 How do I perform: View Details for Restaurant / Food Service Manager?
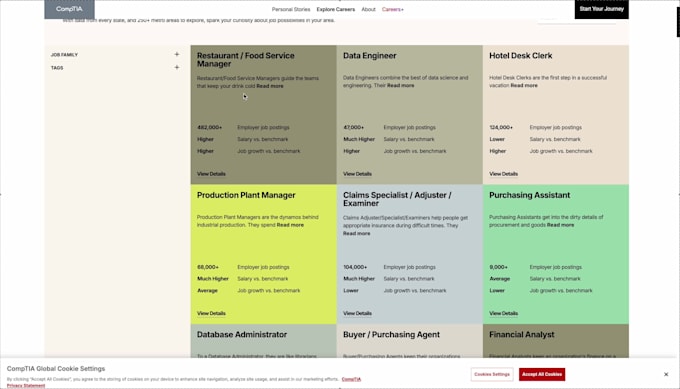(211, 174)
